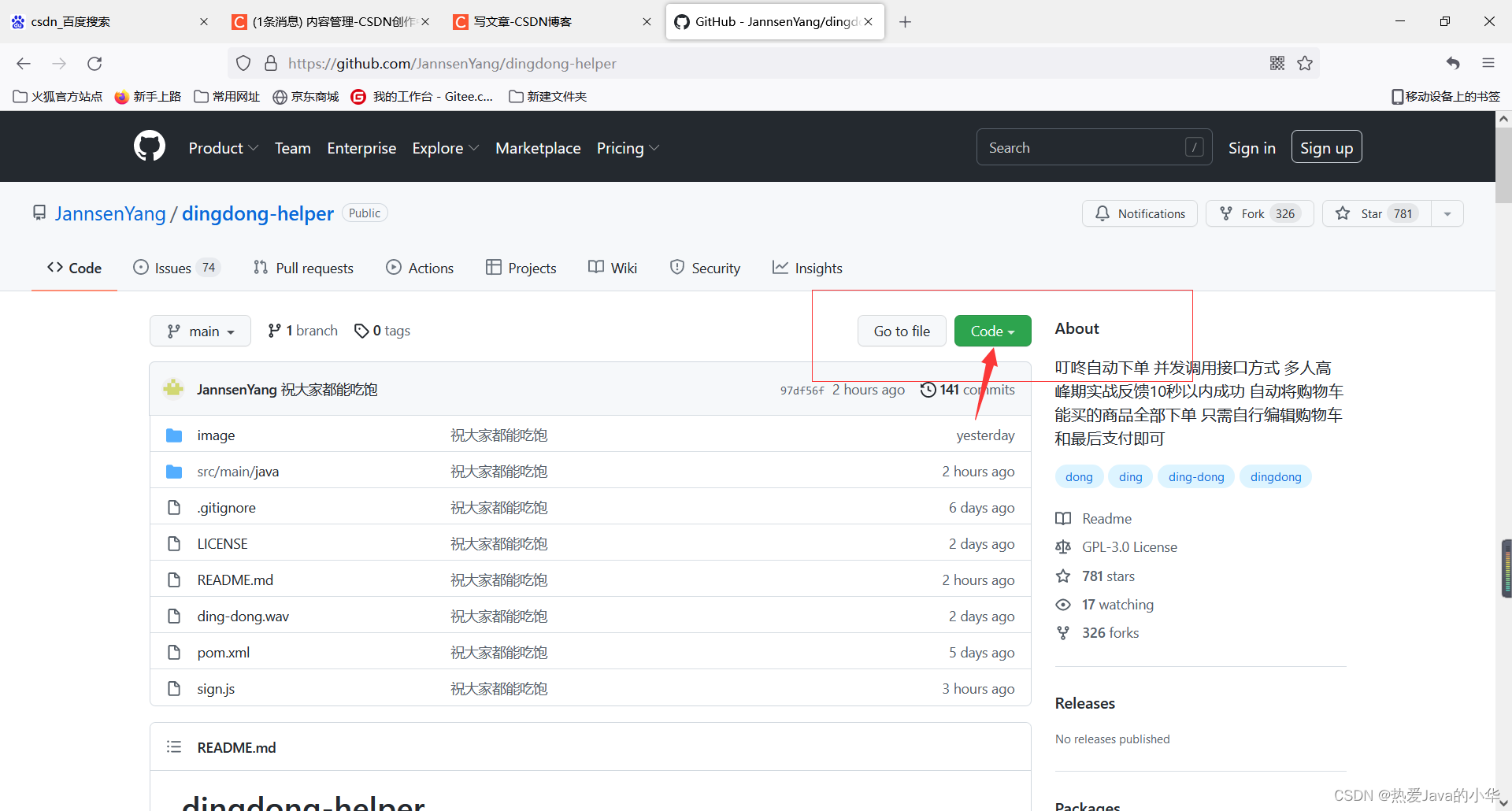1512x811 pixels.
Task: Click the scale icon next to GPL-3.0 License
Action: (1063, 546)
